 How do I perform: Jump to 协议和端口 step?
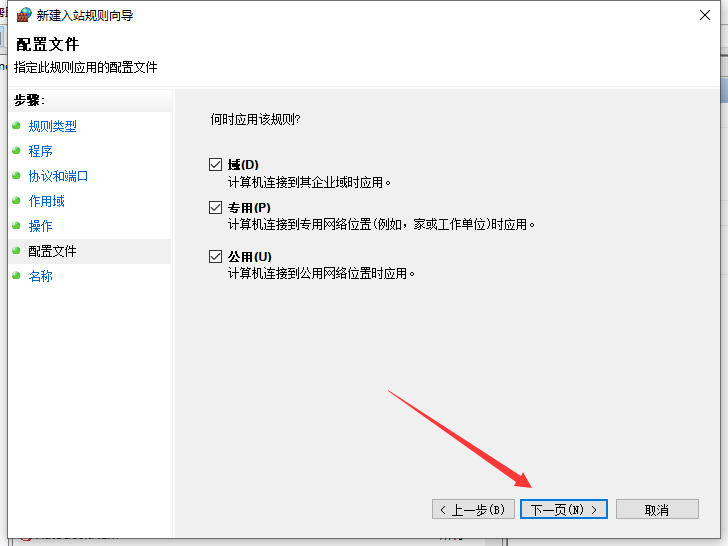tap(58, 176)
